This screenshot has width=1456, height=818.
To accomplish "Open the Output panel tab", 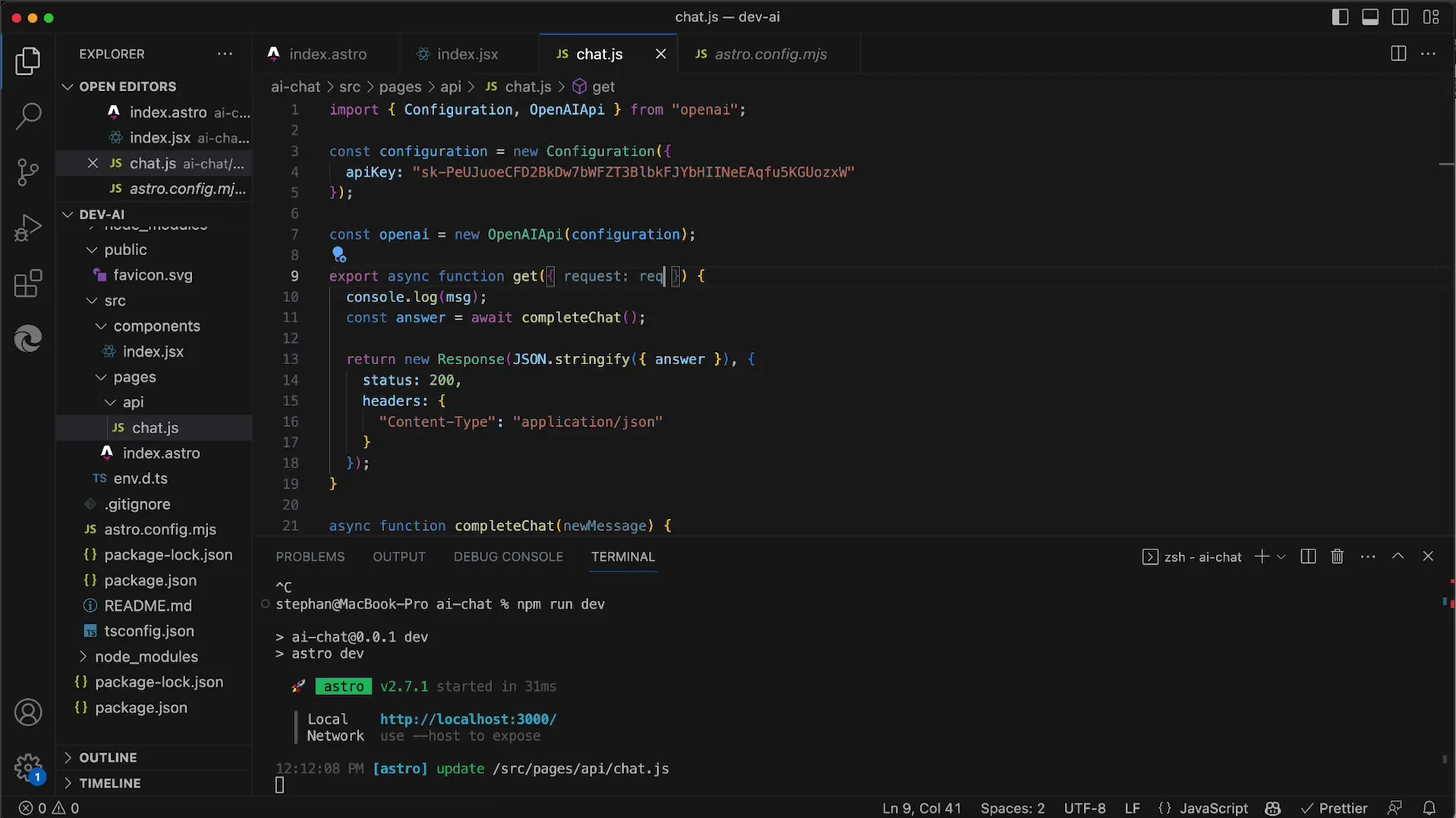I will [x=399, y=556].
